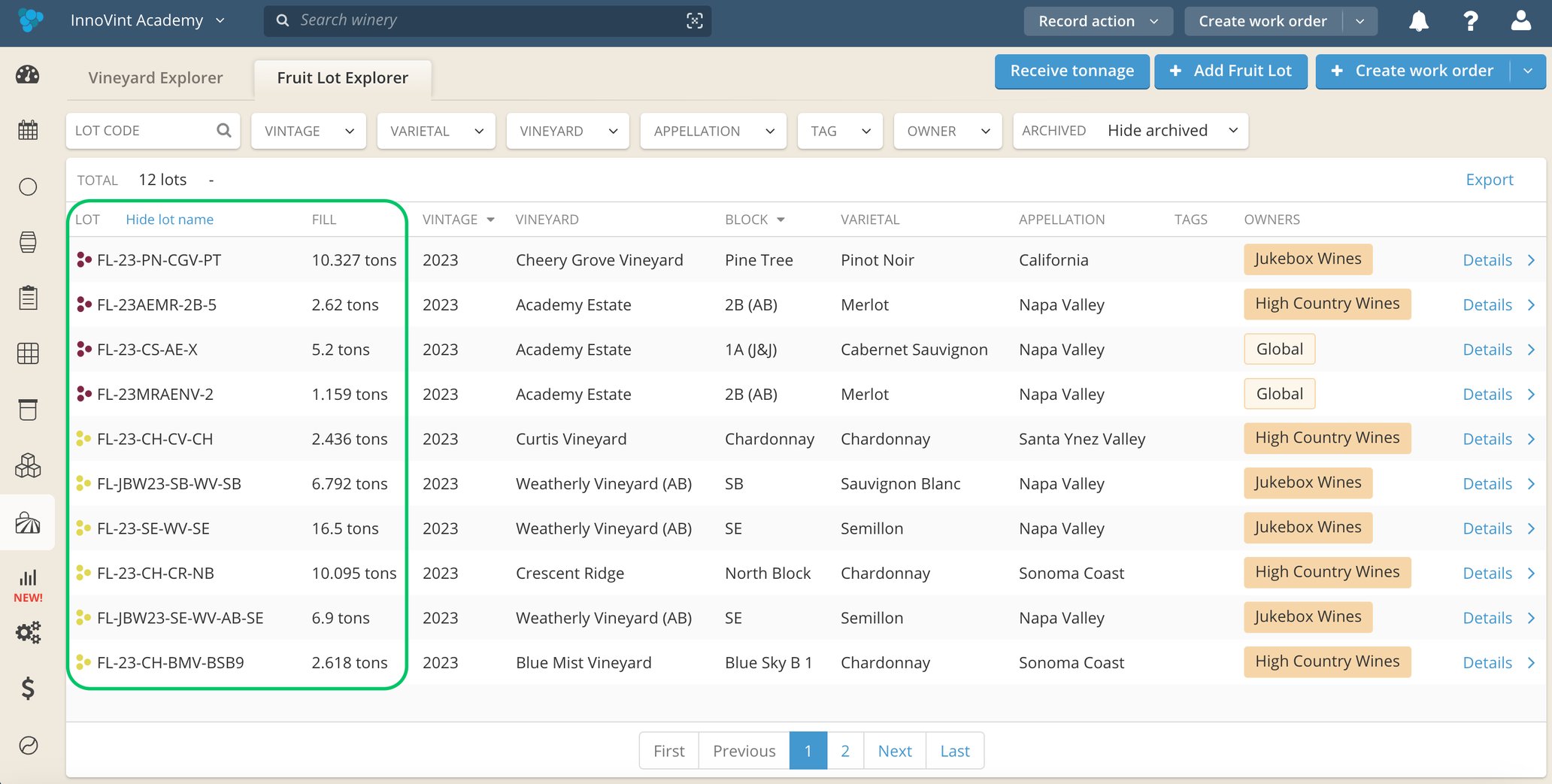1552x784 pixels.
Task: Click the notifications bell icon
Action: point(1420,20)
